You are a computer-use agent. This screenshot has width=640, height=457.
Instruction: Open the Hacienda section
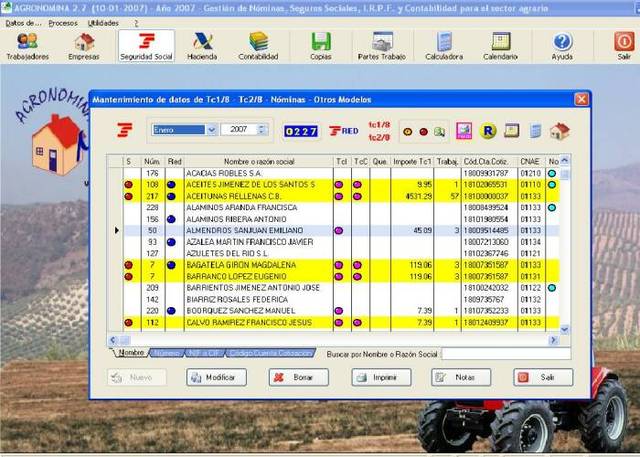click(202, 47)
